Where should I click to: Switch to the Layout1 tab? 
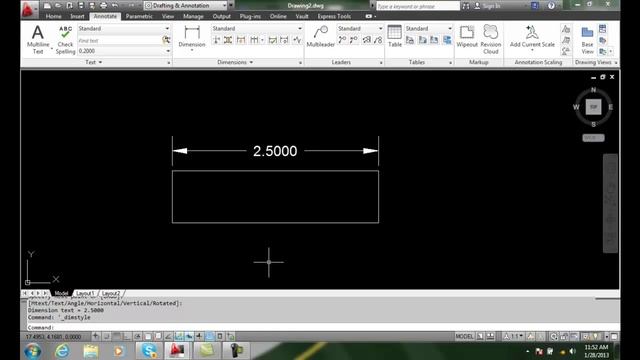(x=85, y=293)
